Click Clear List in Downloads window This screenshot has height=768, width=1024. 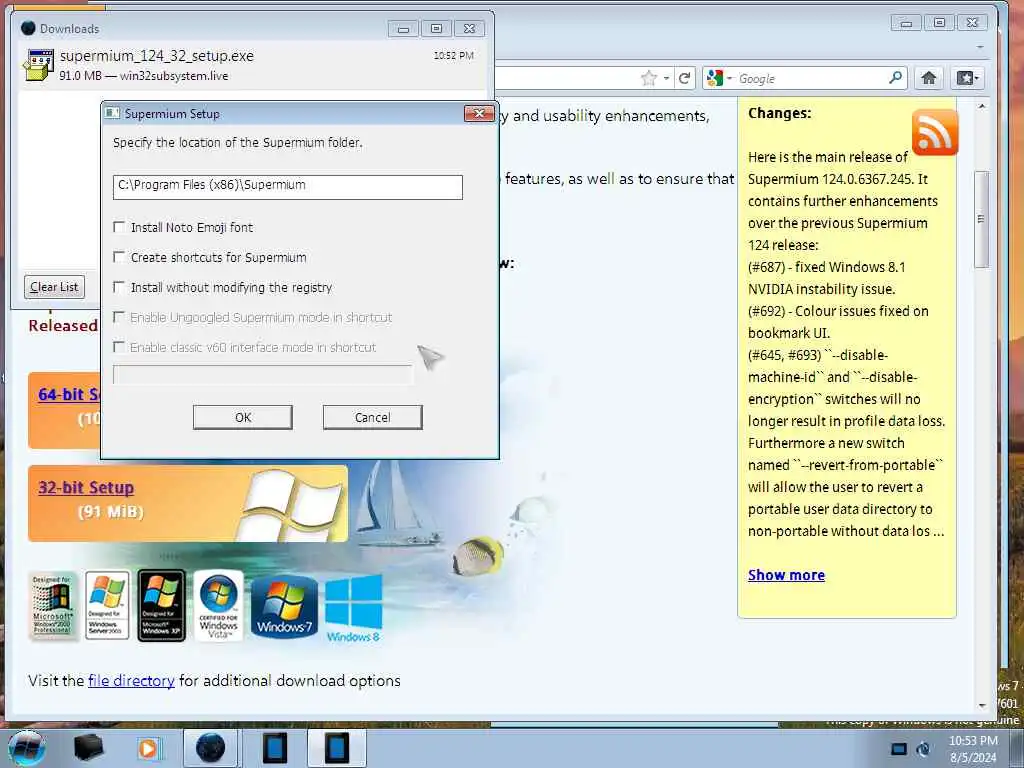(54, 287)
